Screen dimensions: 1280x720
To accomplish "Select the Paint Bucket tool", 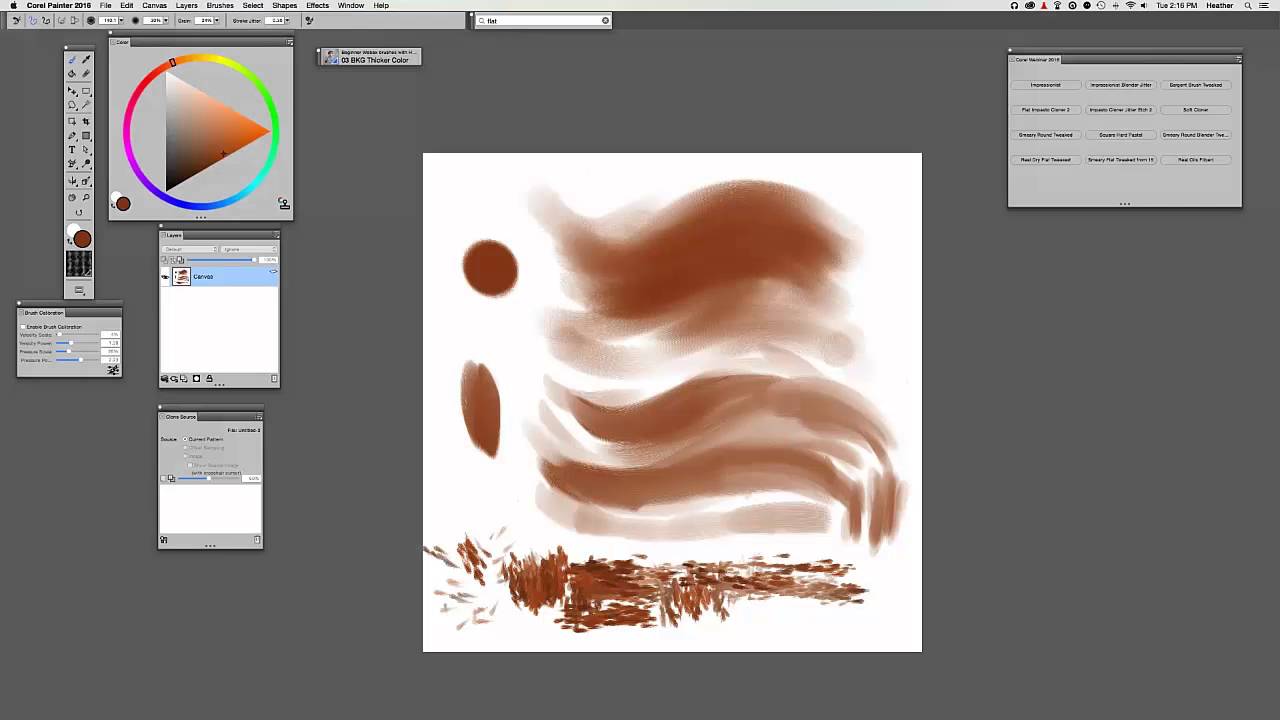I will point(72,74).
